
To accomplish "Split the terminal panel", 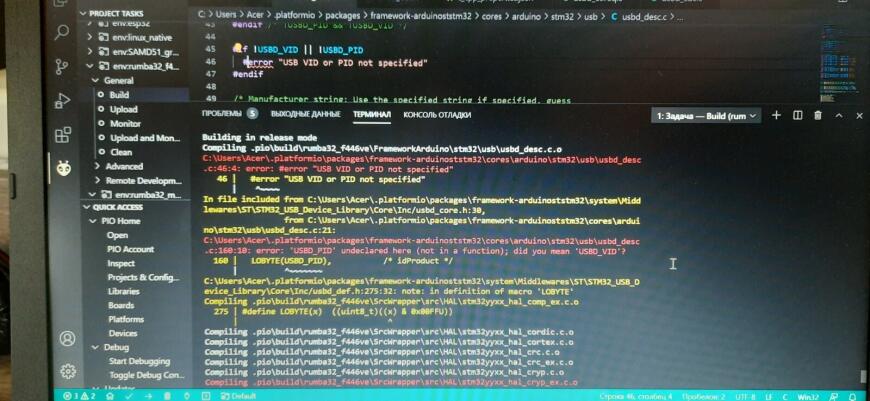I will (x=797, y=115).
